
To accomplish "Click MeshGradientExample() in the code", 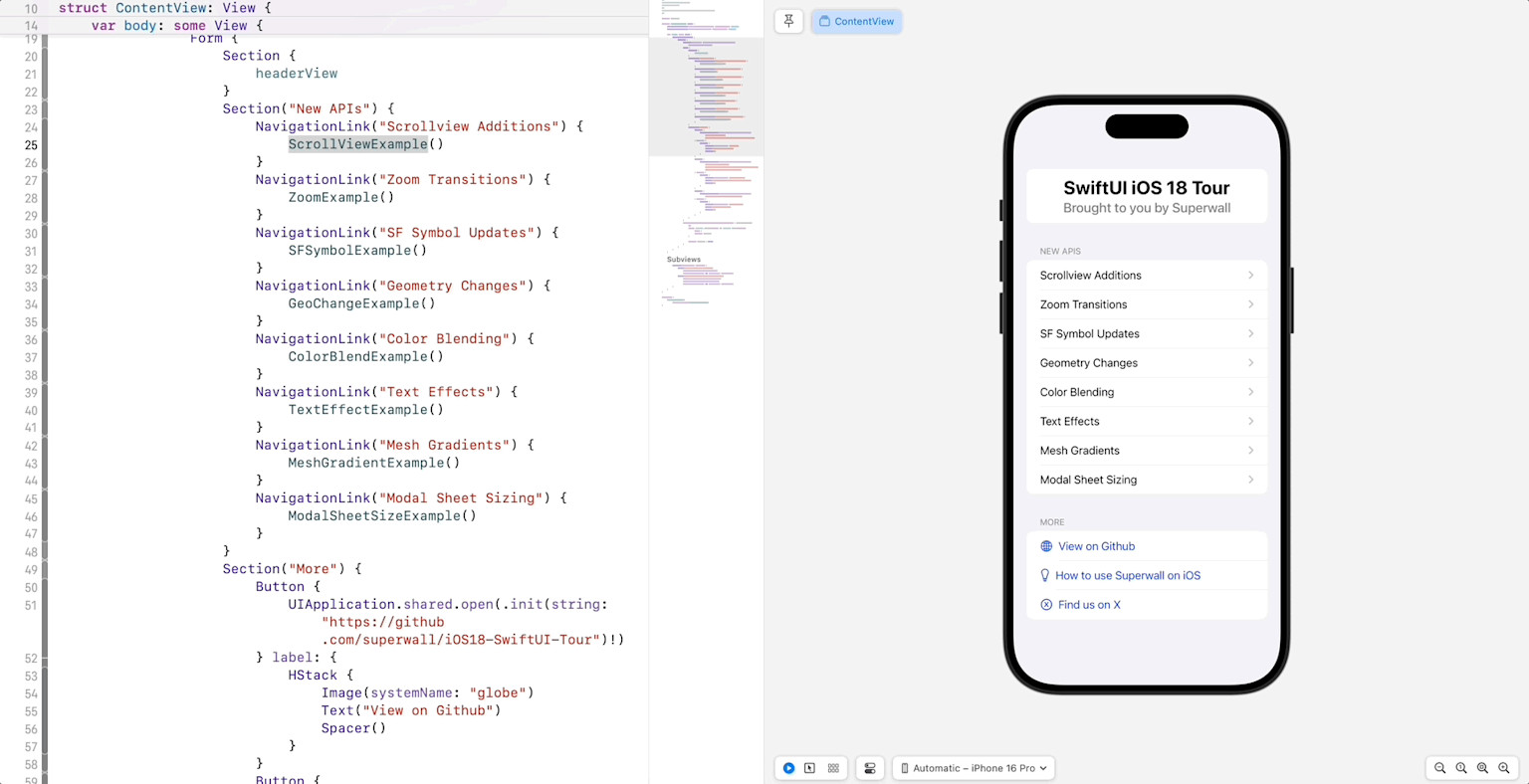I will tap(374, 463).
